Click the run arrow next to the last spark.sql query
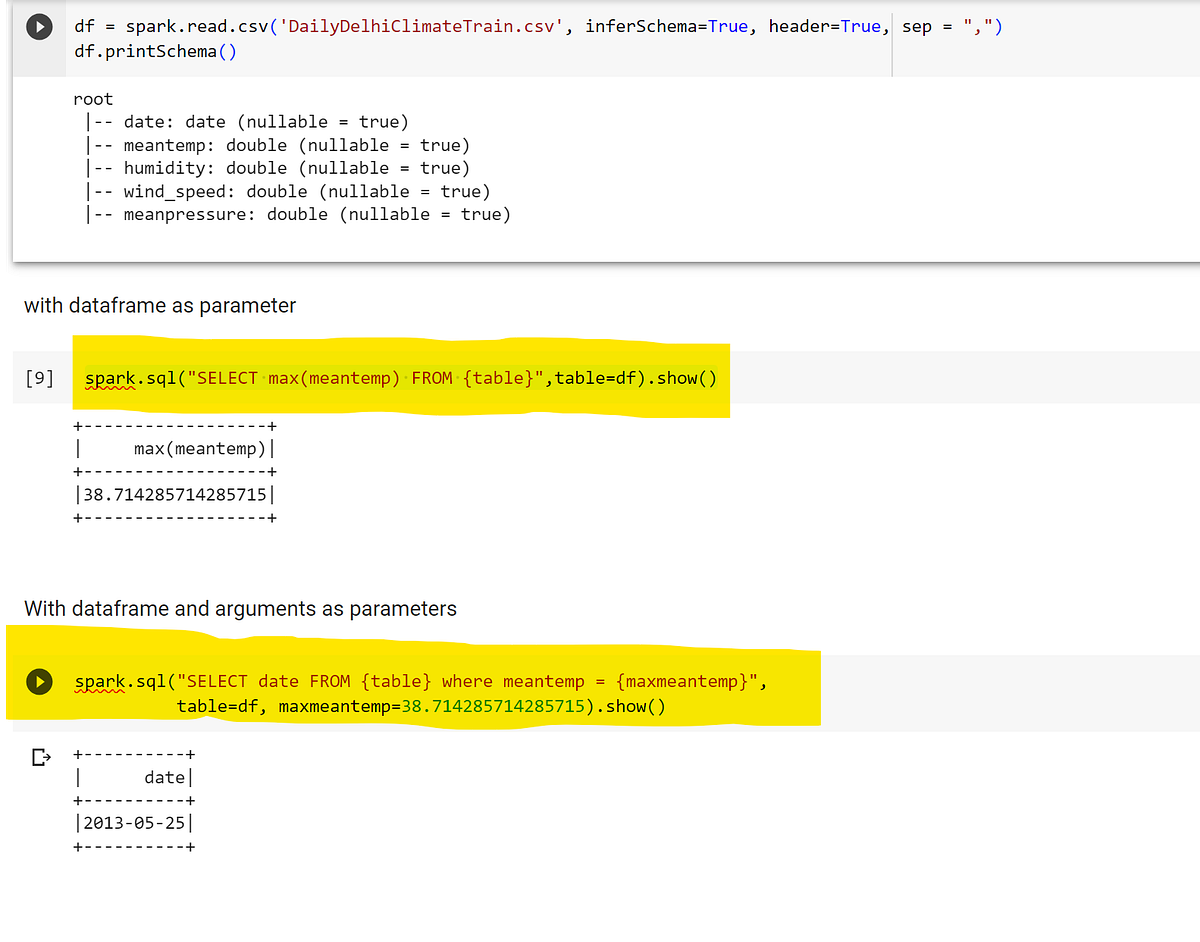This screenshot has height=942, width=1200. click(x=39, y=682)
